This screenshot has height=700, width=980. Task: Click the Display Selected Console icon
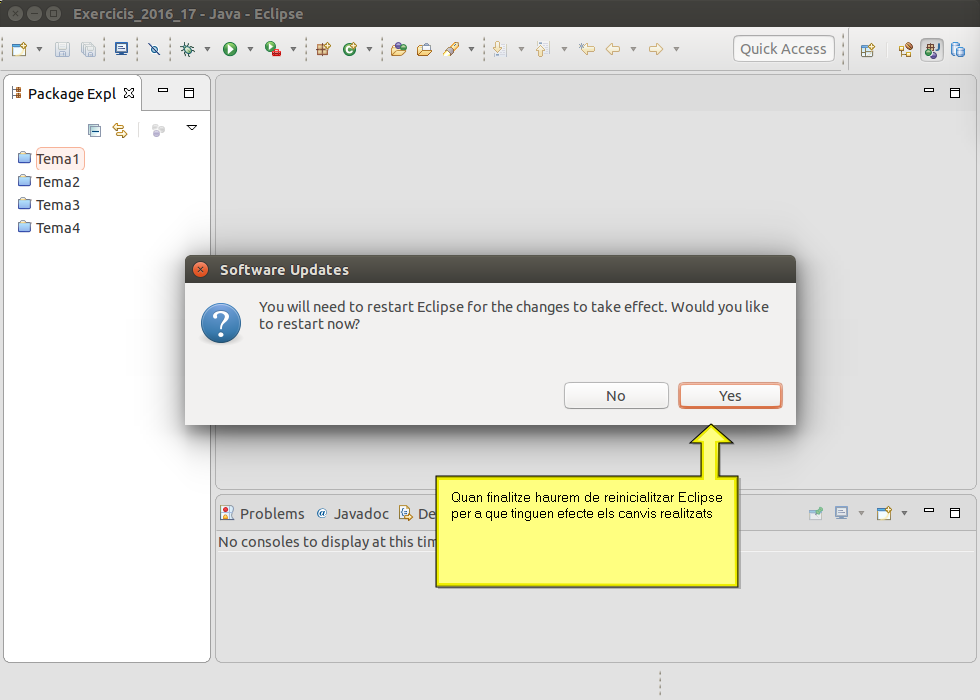[842, 514]
